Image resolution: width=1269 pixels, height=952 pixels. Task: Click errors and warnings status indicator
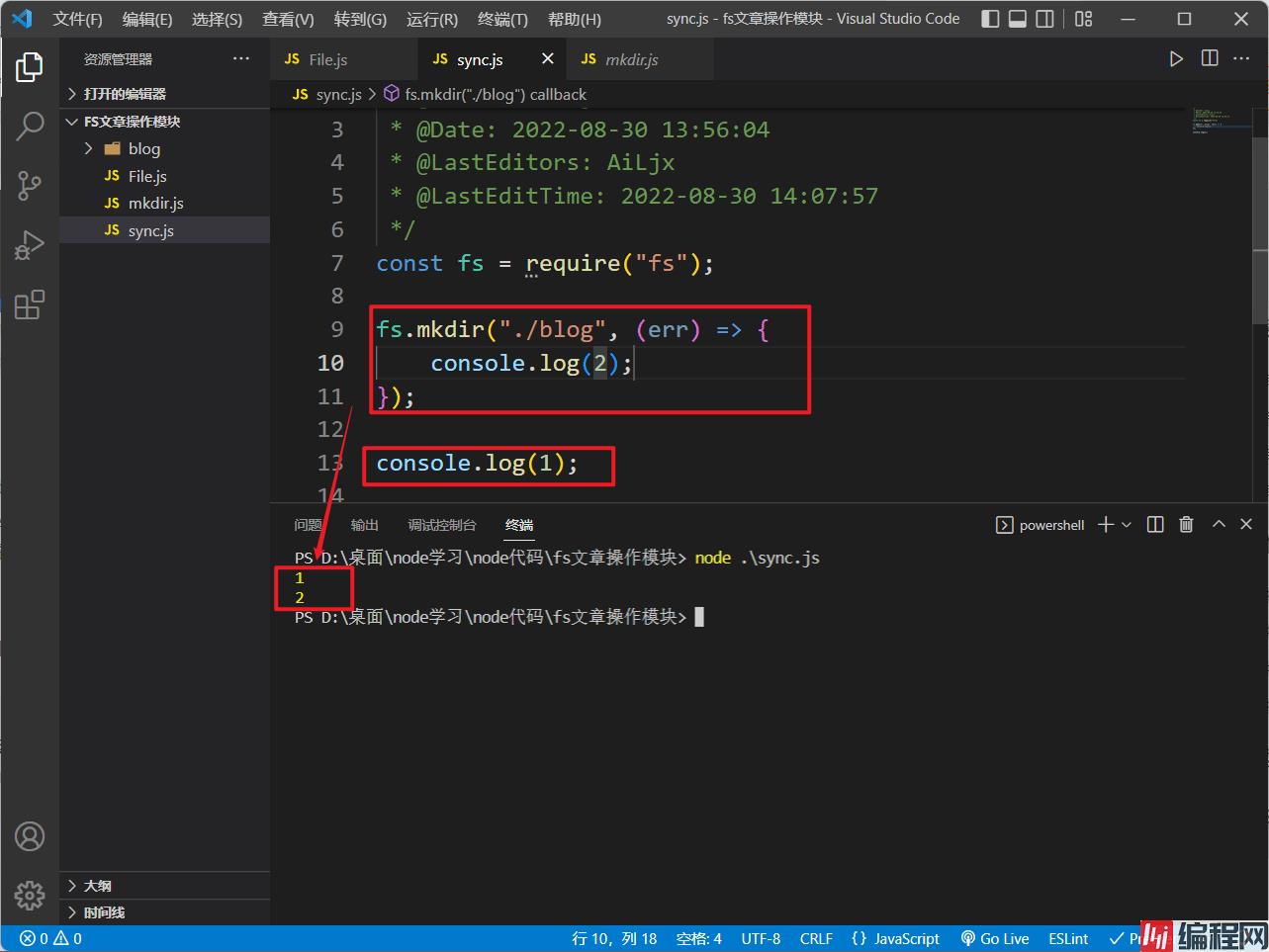tap(52, 939)
